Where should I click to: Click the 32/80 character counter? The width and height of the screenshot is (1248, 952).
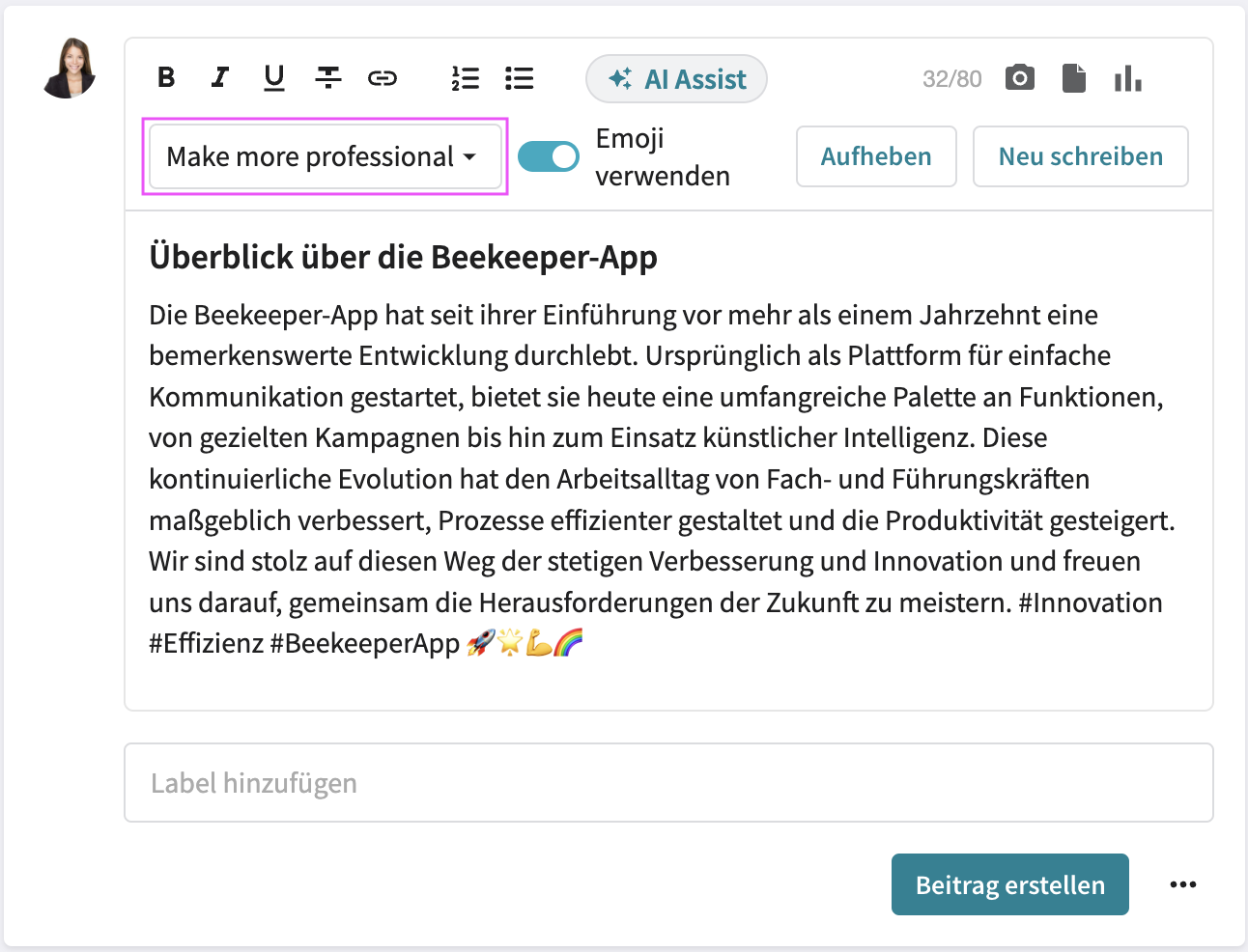point(951,78)
